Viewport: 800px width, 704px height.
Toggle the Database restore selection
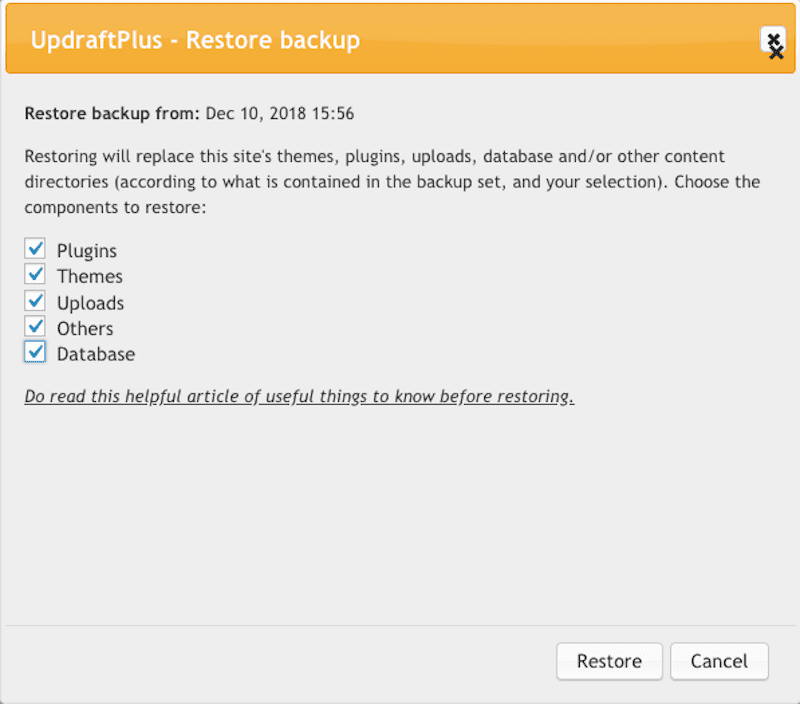[x=35, y=352]
